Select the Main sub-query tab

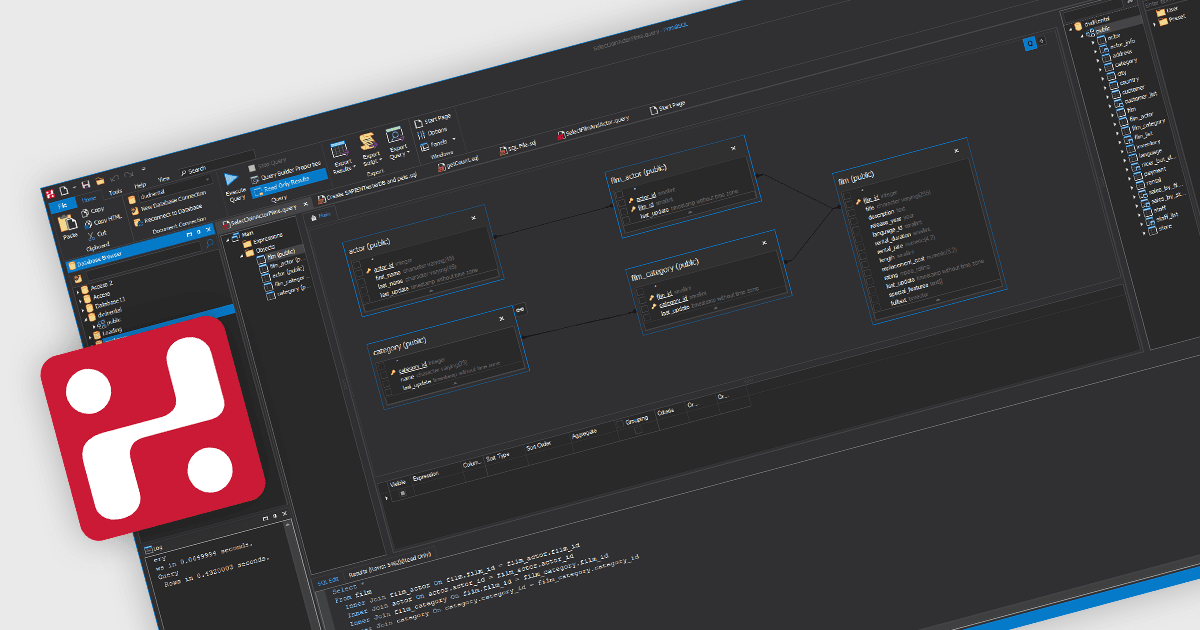tap(321, 216)
